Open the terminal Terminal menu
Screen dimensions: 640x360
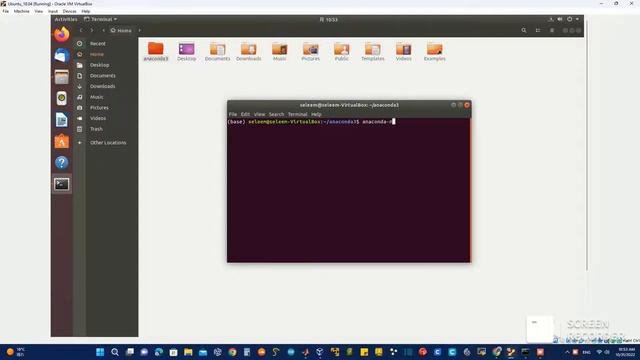tap(298, 114)
